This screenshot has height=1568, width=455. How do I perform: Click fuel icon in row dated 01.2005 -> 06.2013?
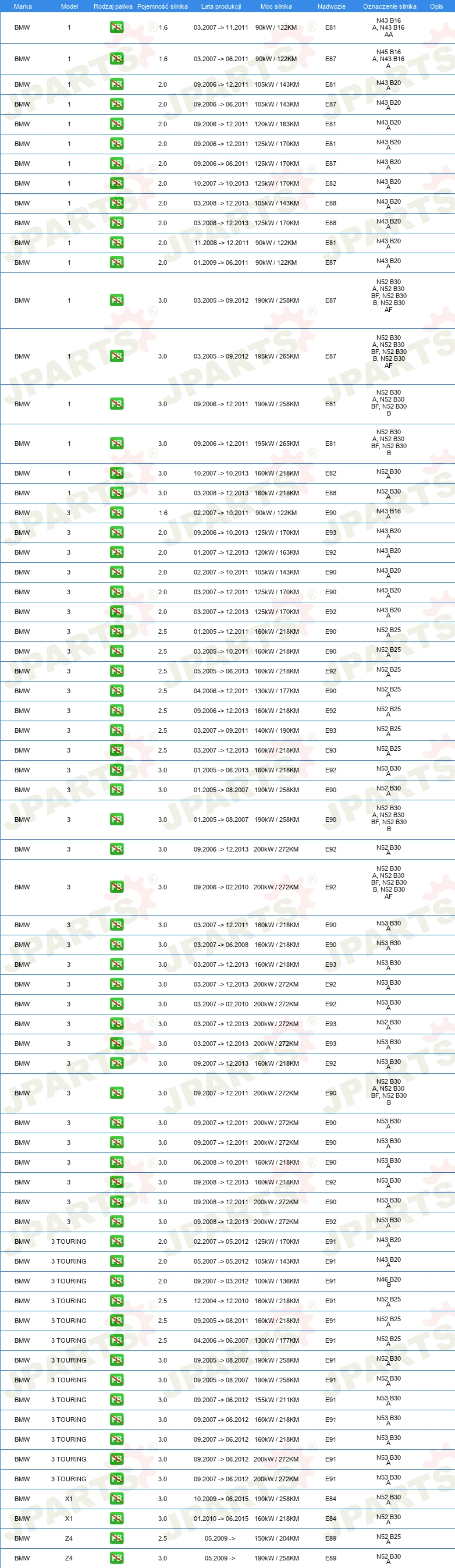click(x=116, y=770)
